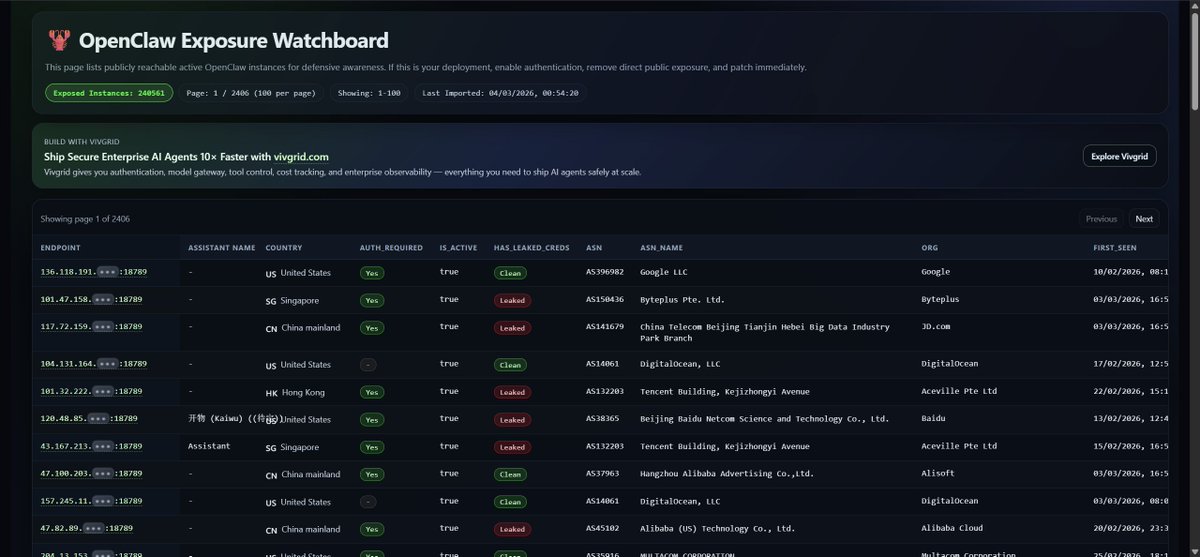This screenshot has height=557, width=1200.
Task: Click the Previous page button
Action: 1101,219
